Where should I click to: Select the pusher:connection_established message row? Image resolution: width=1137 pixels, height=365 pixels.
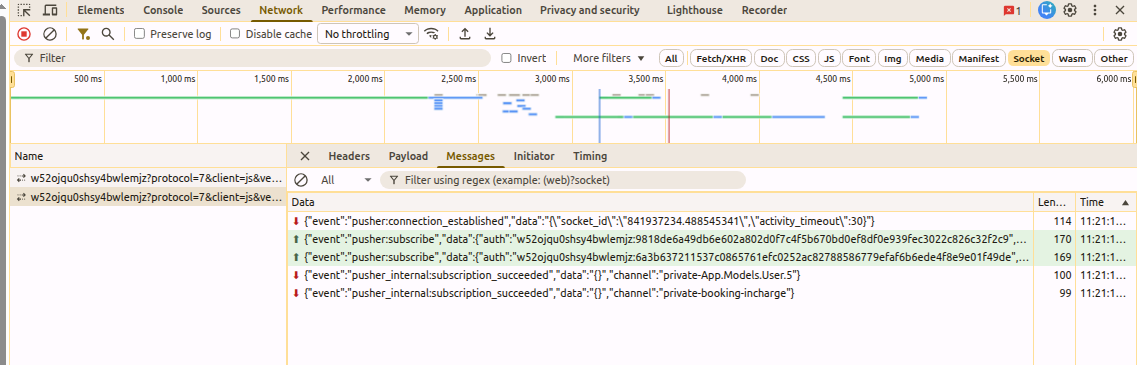point(661,221)
